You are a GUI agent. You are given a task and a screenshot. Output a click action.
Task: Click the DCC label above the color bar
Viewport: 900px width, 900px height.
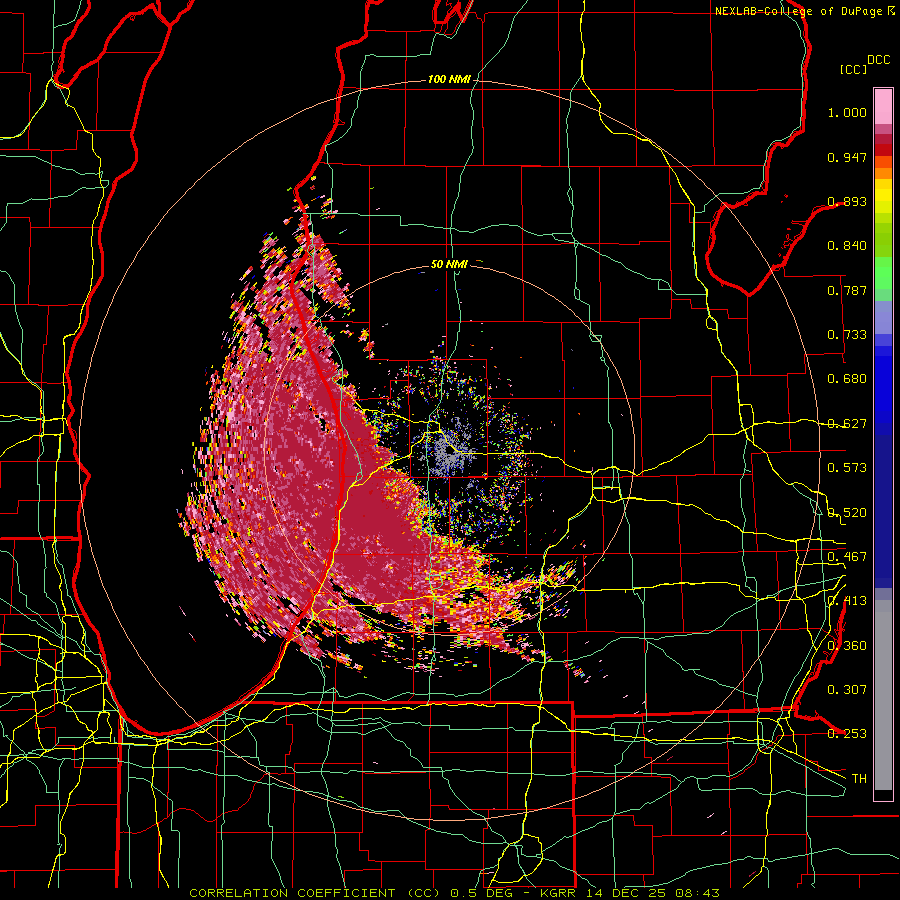point(879,60)
